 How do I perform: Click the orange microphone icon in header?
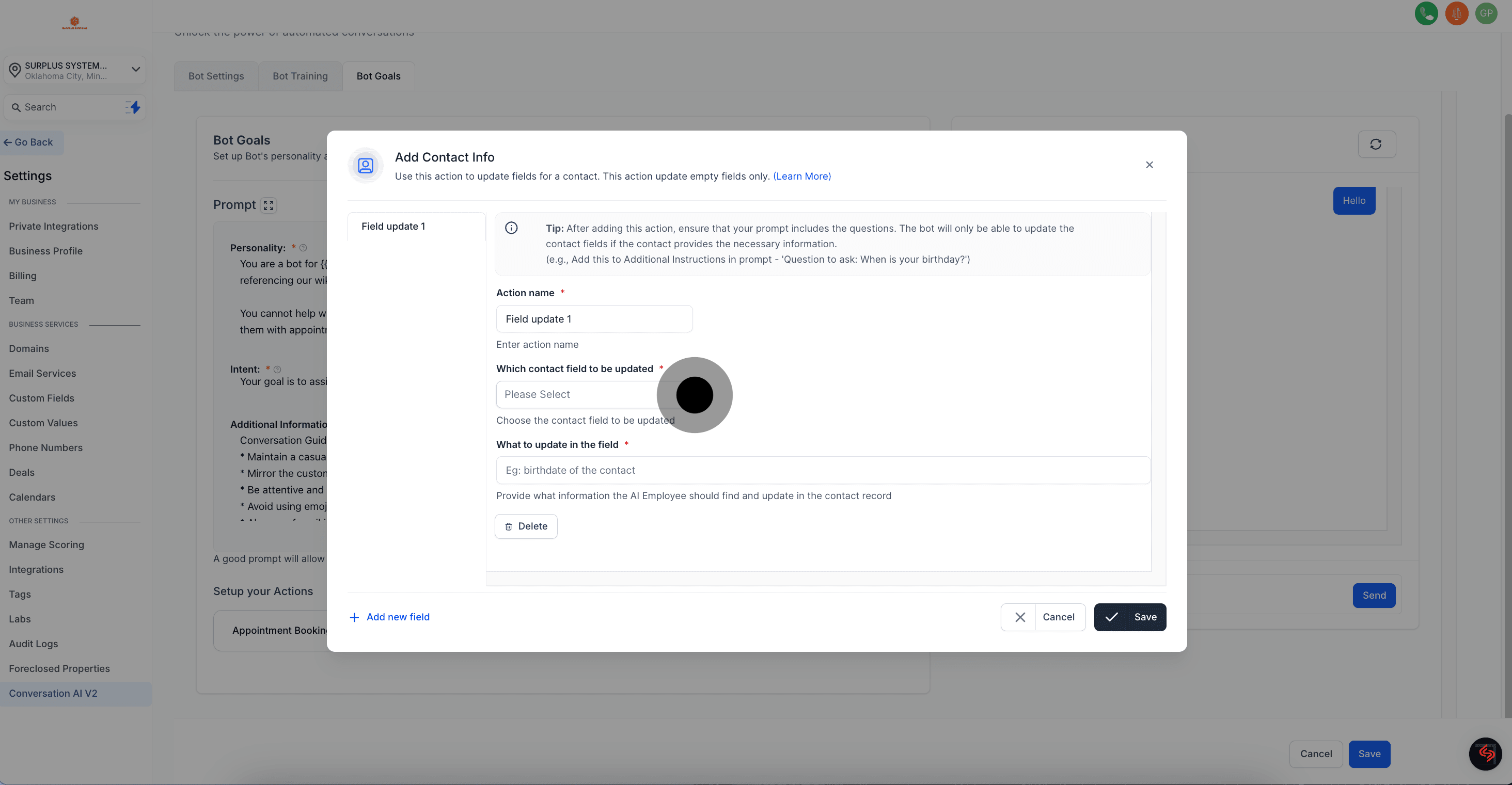point(1456,13)
